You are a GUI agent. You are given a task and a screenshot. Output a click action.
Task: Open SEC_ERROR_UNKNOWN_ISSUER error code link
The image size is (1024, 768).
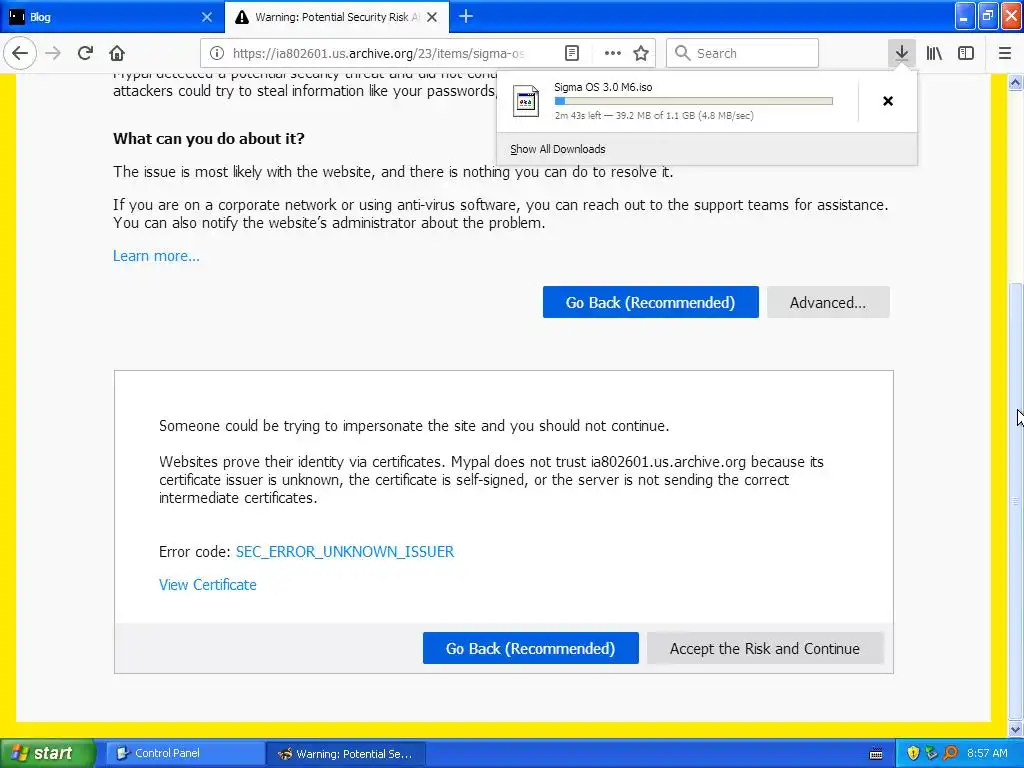(x=345, y=551)
